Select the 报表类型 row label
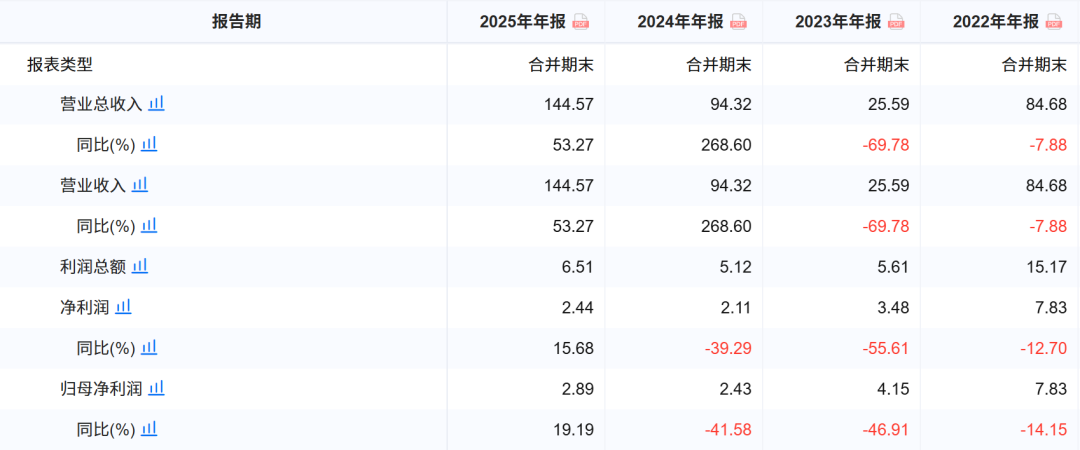 60,65
